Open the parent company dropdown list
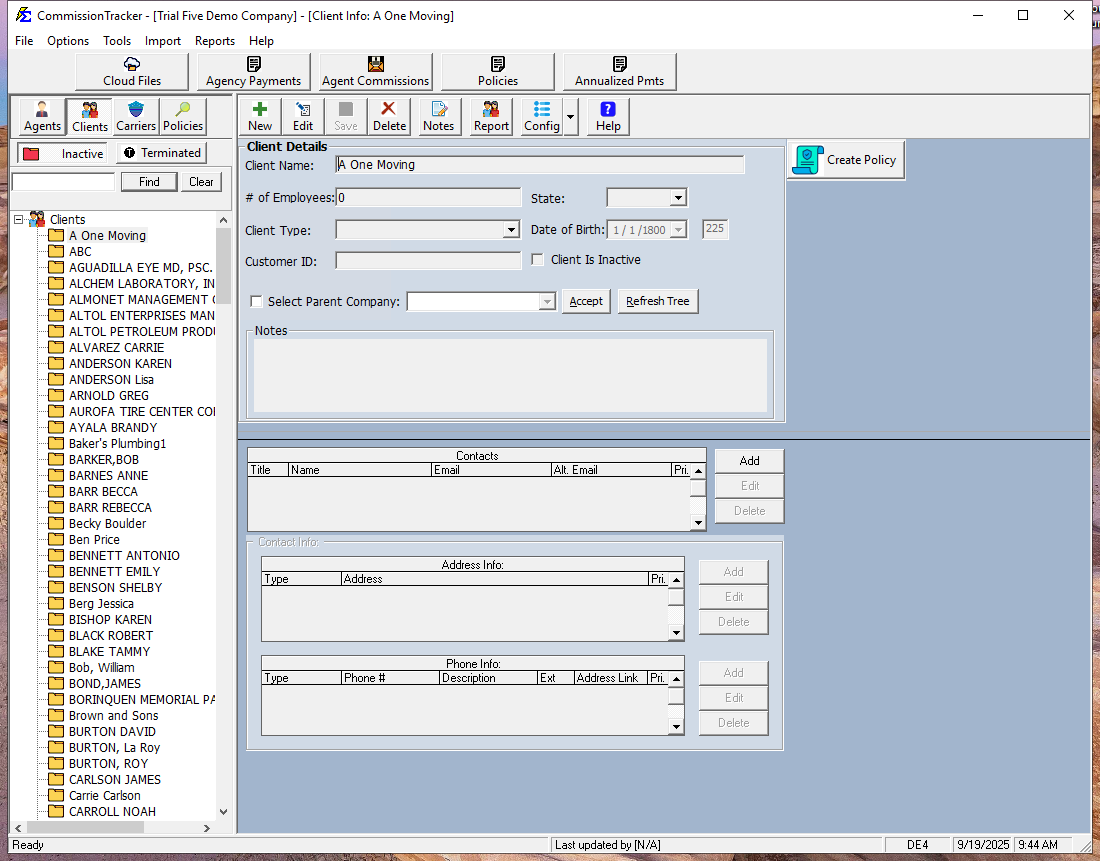Screen dimensions: 1100x861 [547, 302]
